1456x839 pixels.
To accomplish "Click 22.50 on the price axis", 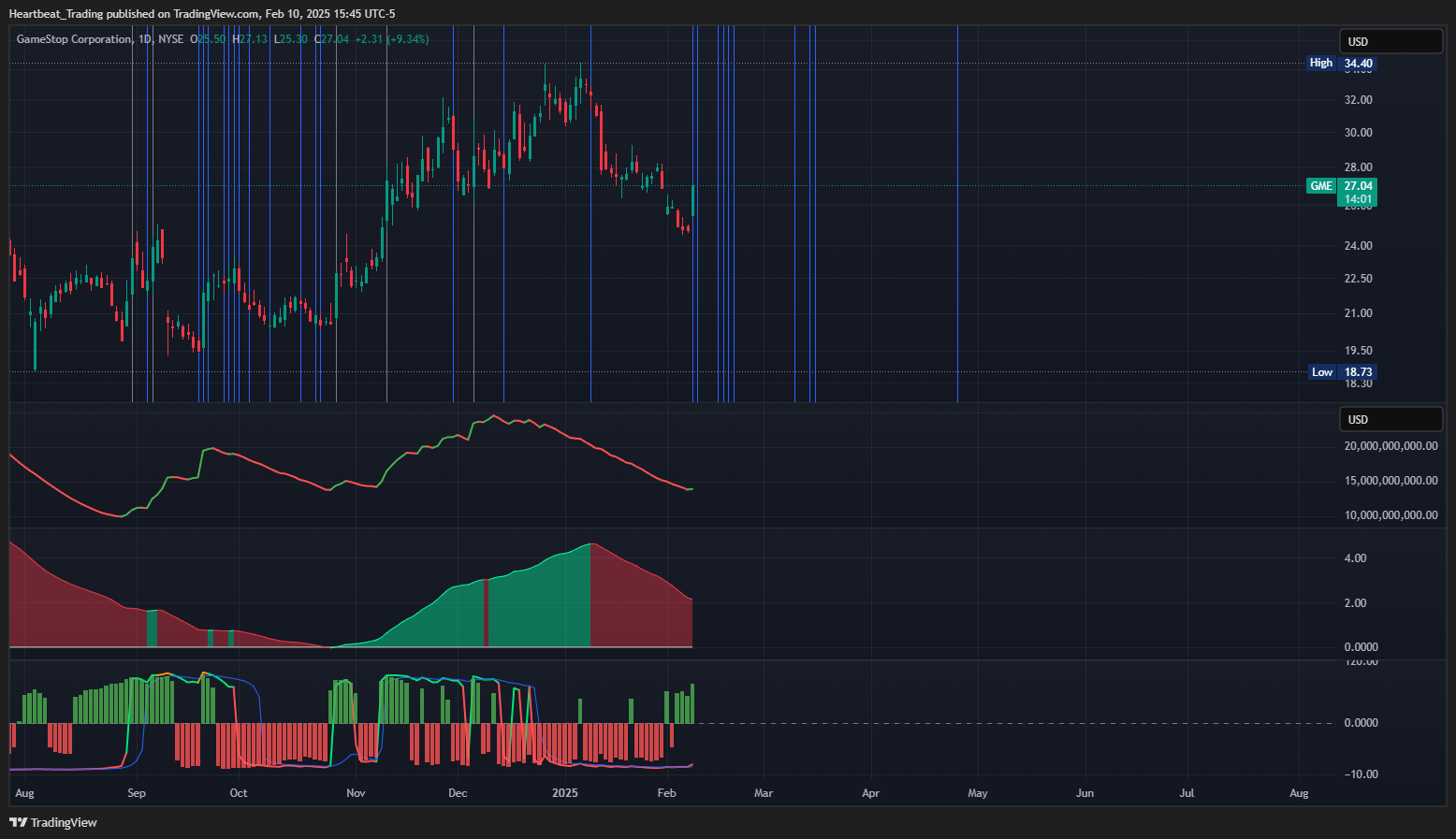I will pos(1359,279).
